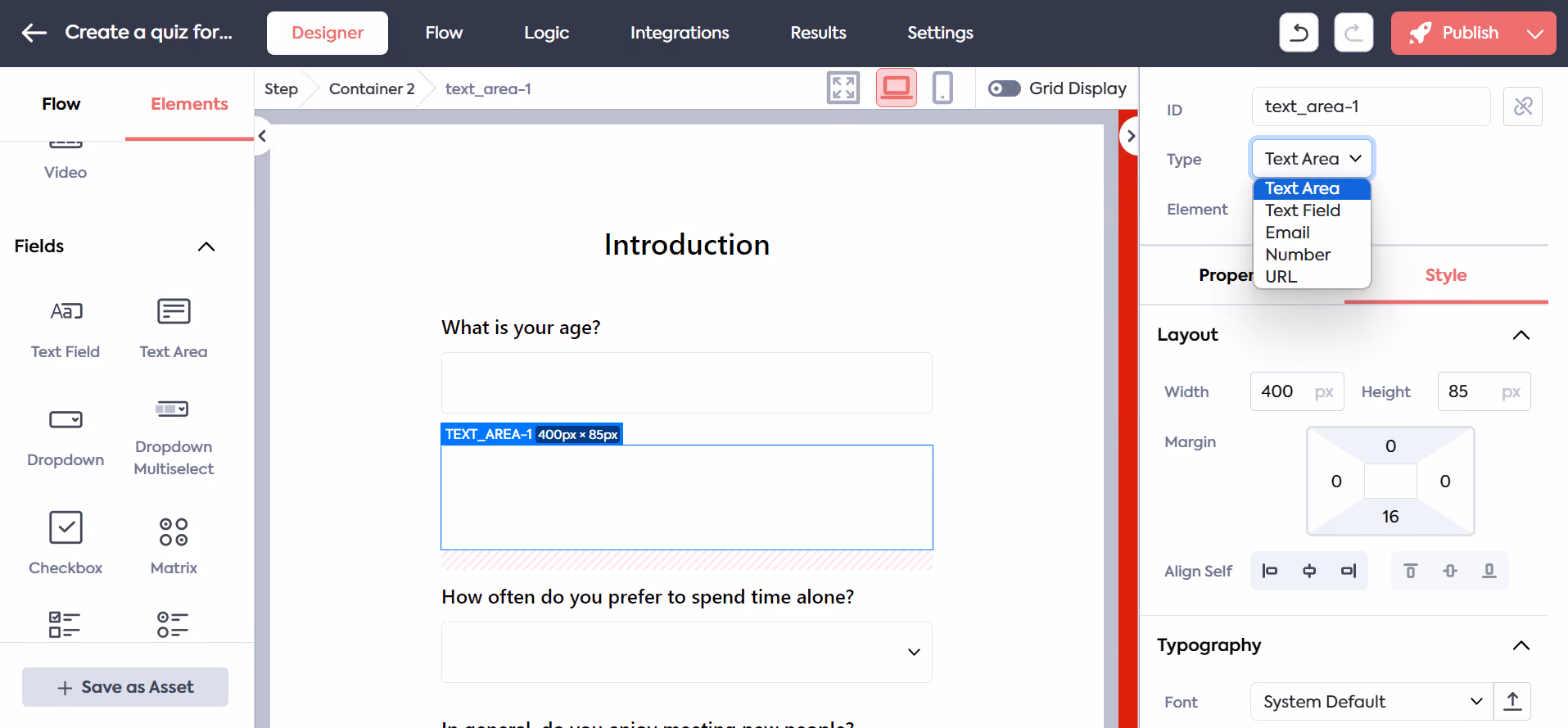Select mobile device preview

click(942, 88)
